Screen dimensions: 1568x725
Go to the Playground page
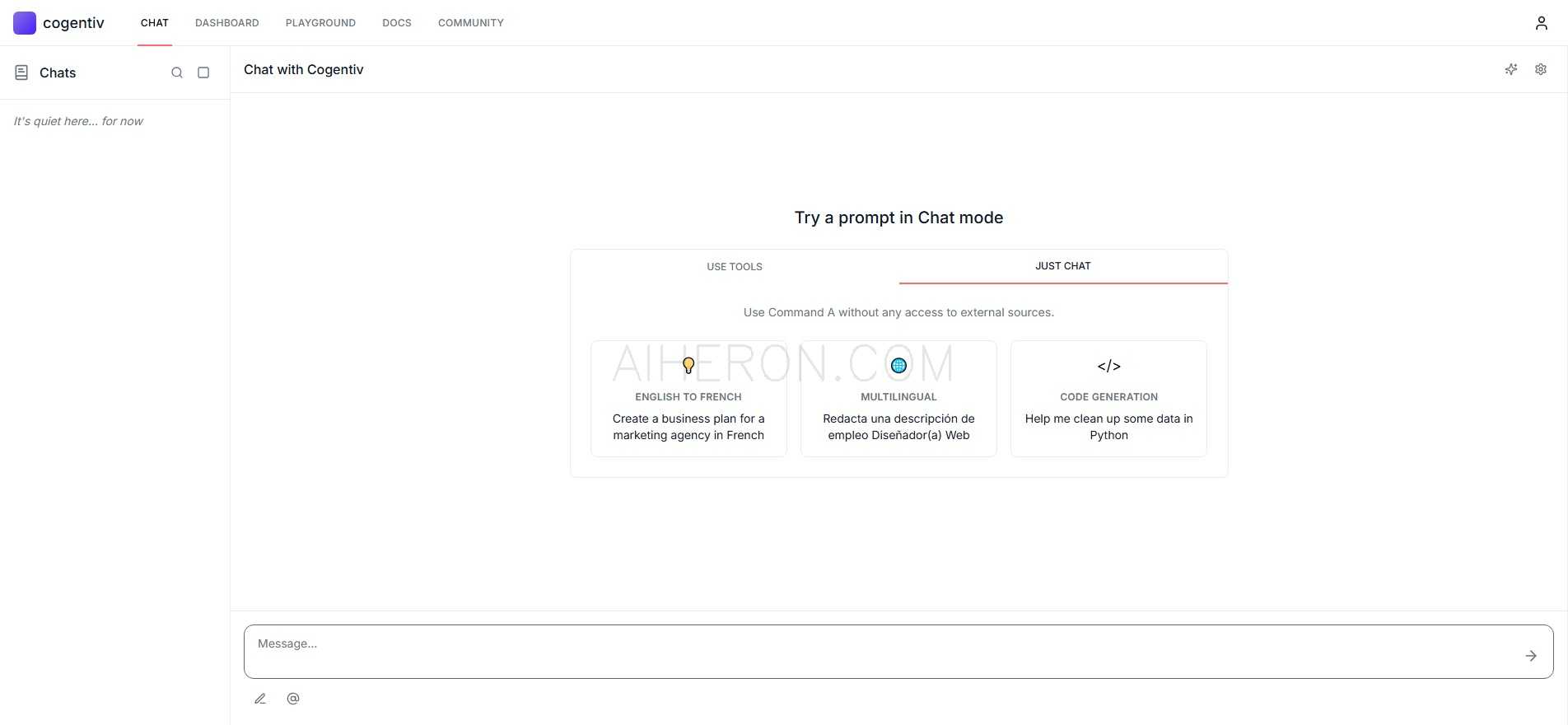[320, 23]
